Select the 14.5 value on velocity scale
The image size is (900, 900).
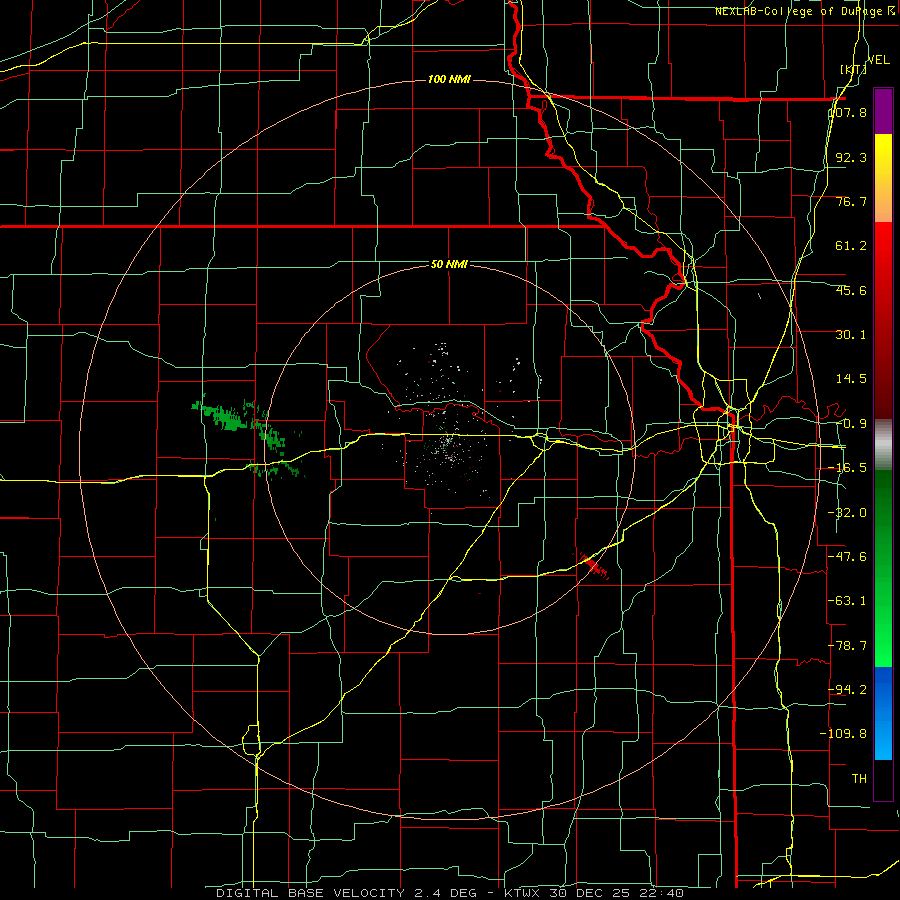(851, 379)
